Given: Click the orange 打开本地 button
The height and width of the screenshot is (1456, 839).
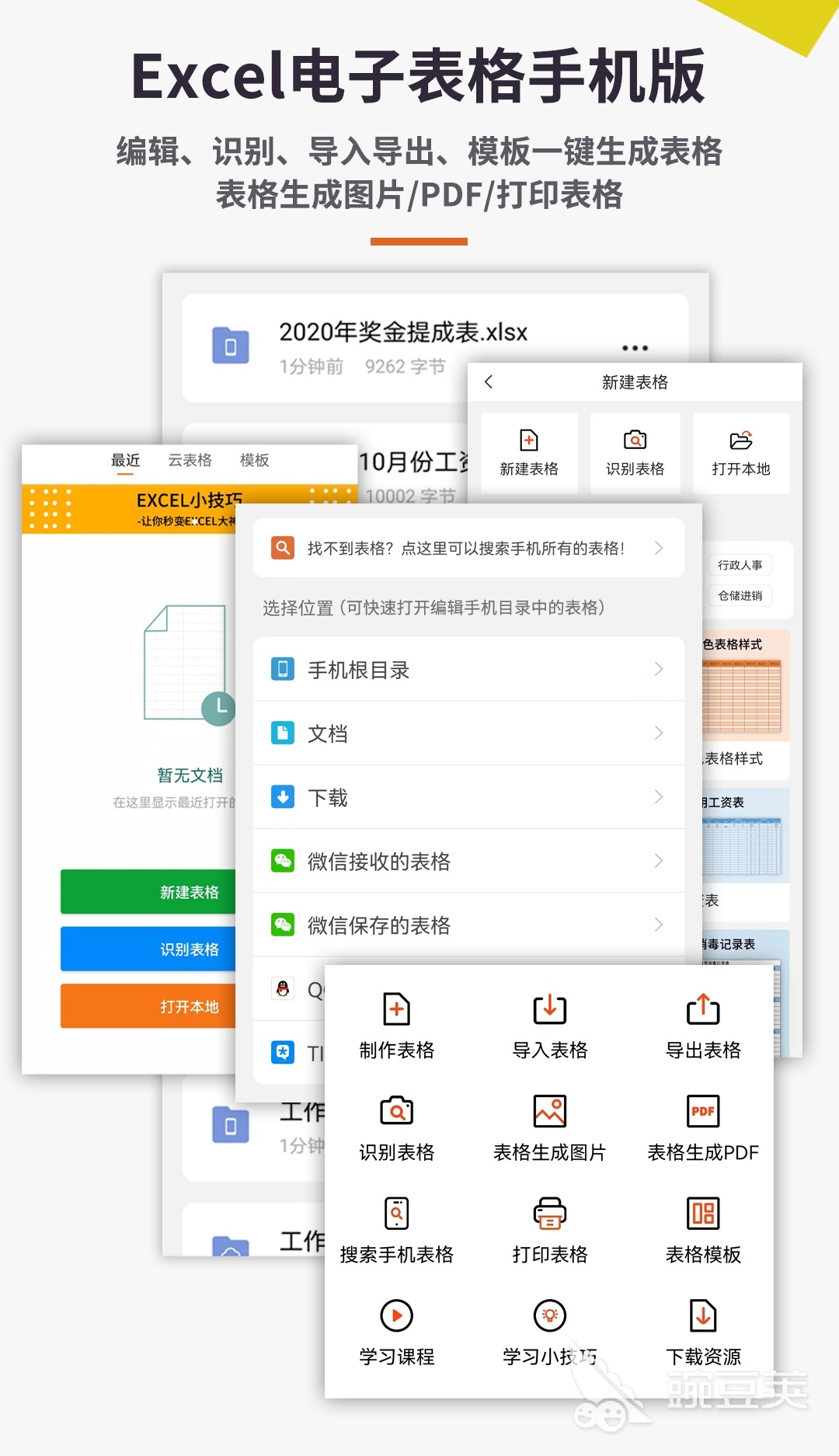Looking at the screenshot, I should [x=148, y=1007].
